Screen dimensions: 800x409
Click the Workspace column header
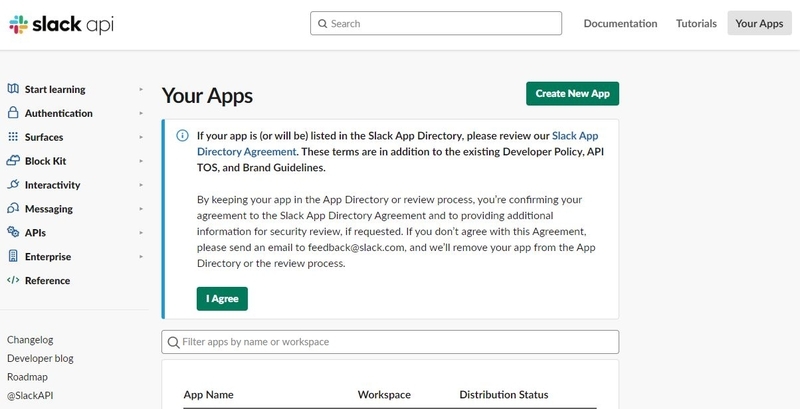point(384,395)
